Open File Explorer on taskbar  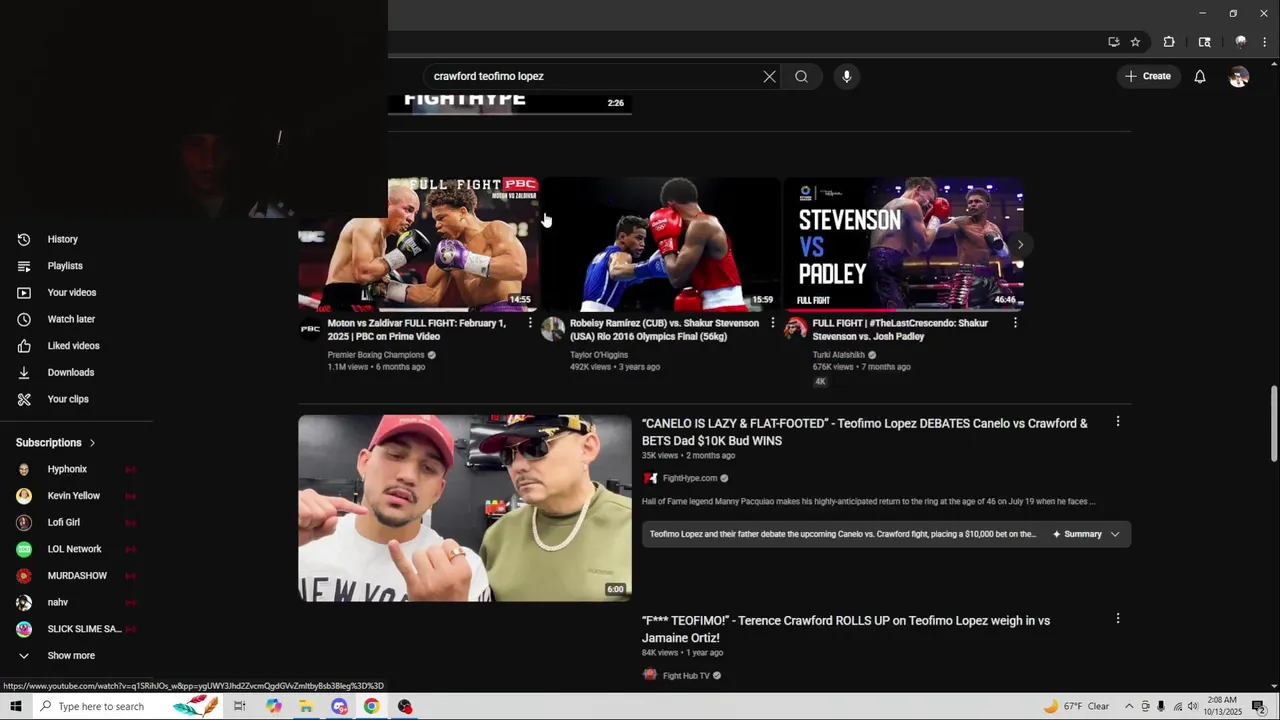[x=306, y=706]
